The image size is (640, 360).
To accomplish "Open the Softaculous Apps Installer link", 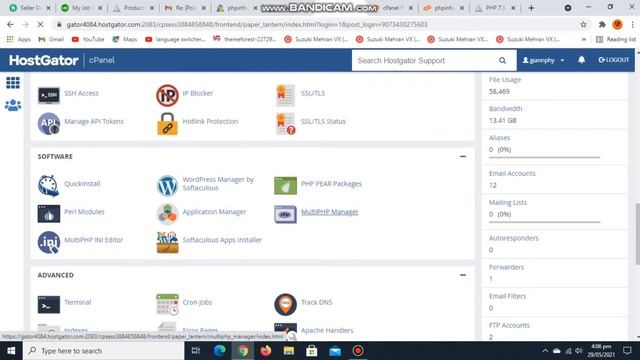I will tap(222, 240).
